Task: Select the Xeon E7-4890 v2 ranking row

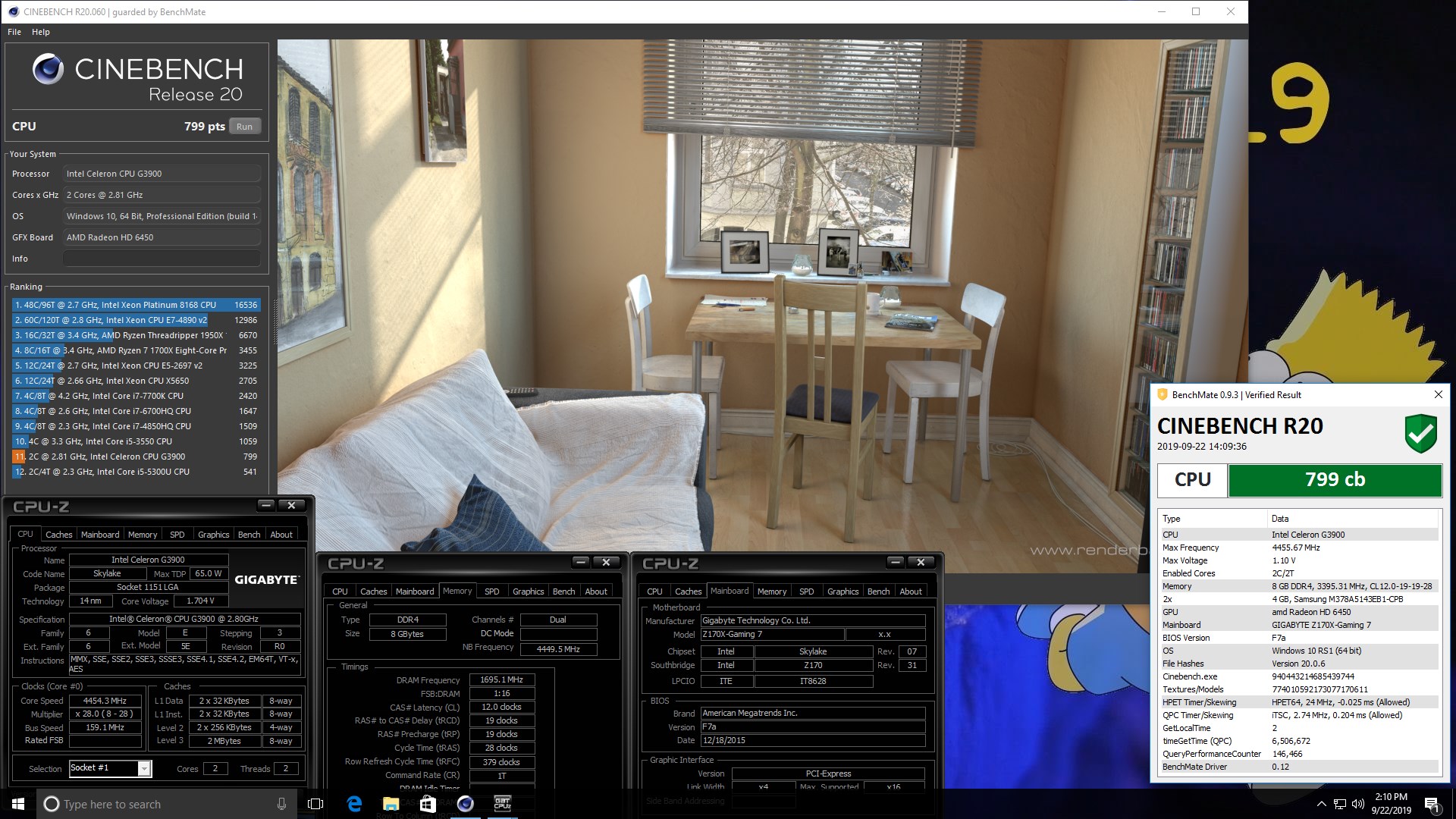Action: (x=136, y=320)
